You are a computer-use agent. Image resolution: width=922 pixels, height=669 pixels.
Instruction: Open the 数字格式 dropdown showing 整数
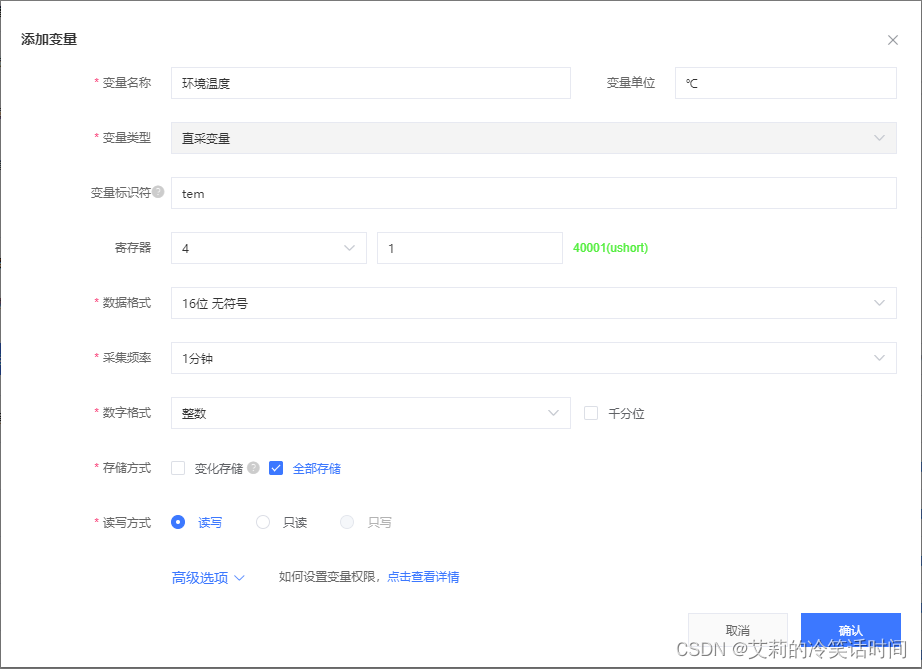(x=370, y=413)
